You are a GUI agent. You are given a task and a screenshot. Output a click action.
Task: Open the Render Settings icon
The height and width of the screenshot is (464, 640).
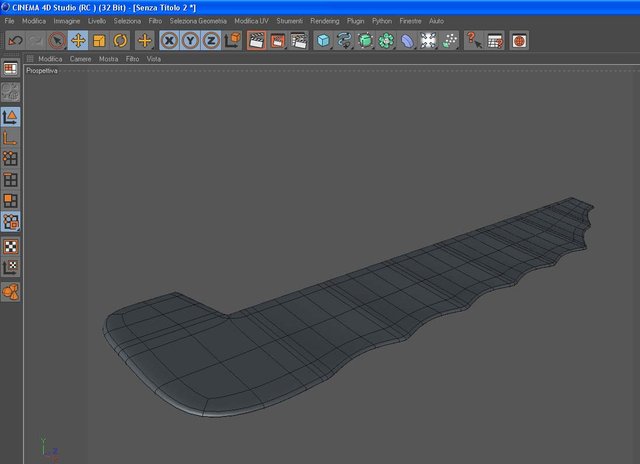pos(299,40)
